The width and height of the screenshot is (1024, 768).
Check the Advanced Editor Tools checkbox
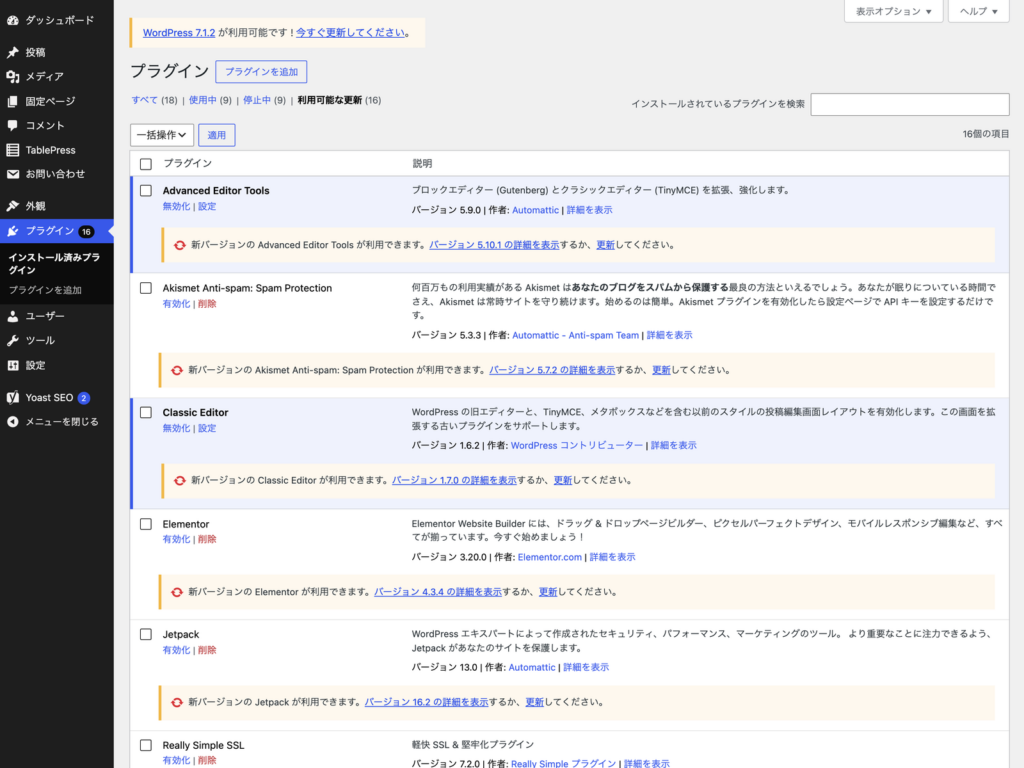pyautogui.click(x=146, y=191)
